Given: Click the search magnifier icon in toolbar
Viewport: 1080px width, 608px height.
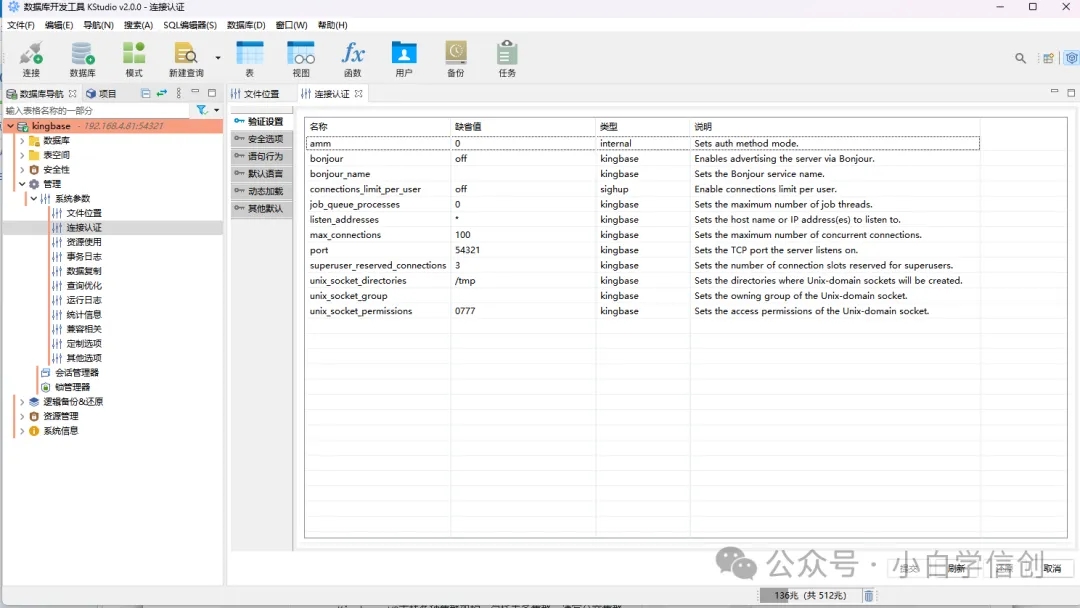Looking at the screenshot, I should [1020, 59].
